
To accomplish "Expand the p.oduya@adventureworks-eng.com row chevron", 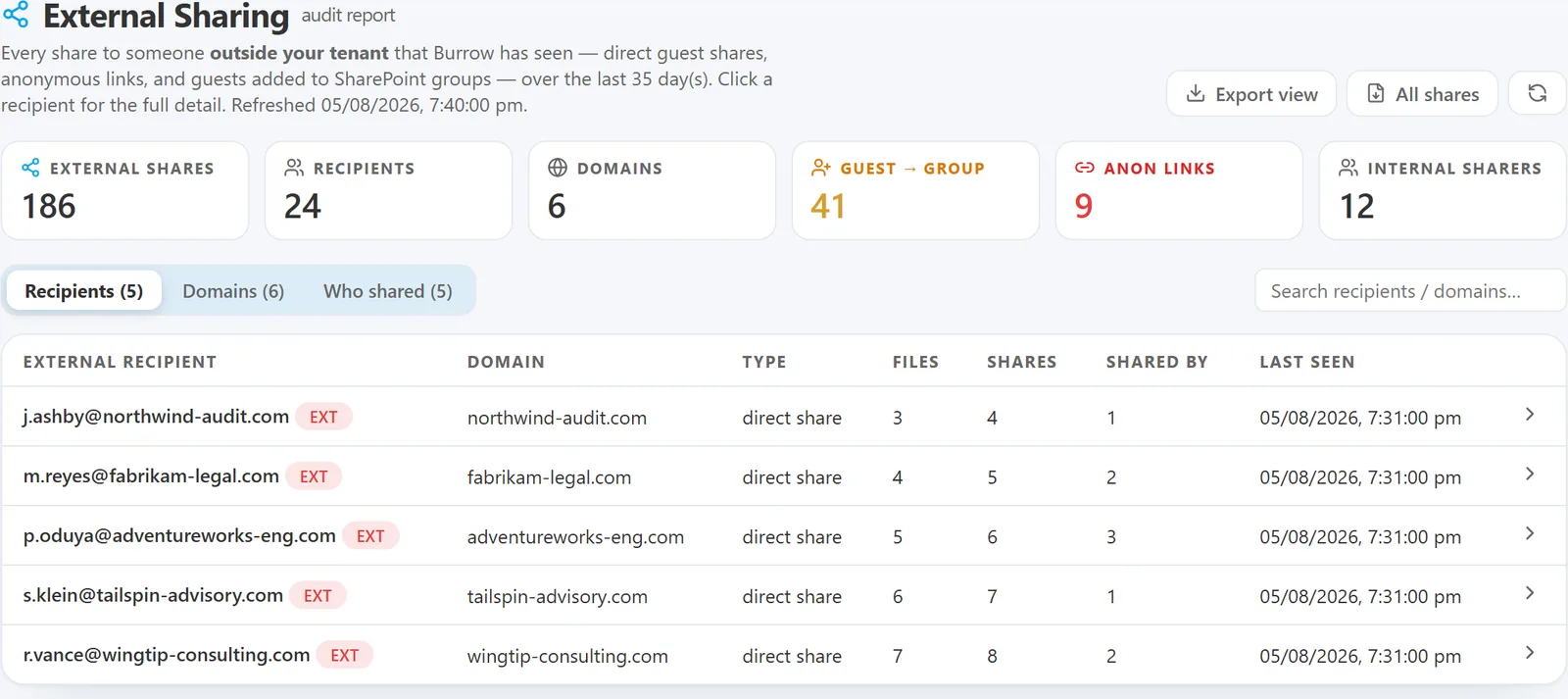I will 1530,534.
